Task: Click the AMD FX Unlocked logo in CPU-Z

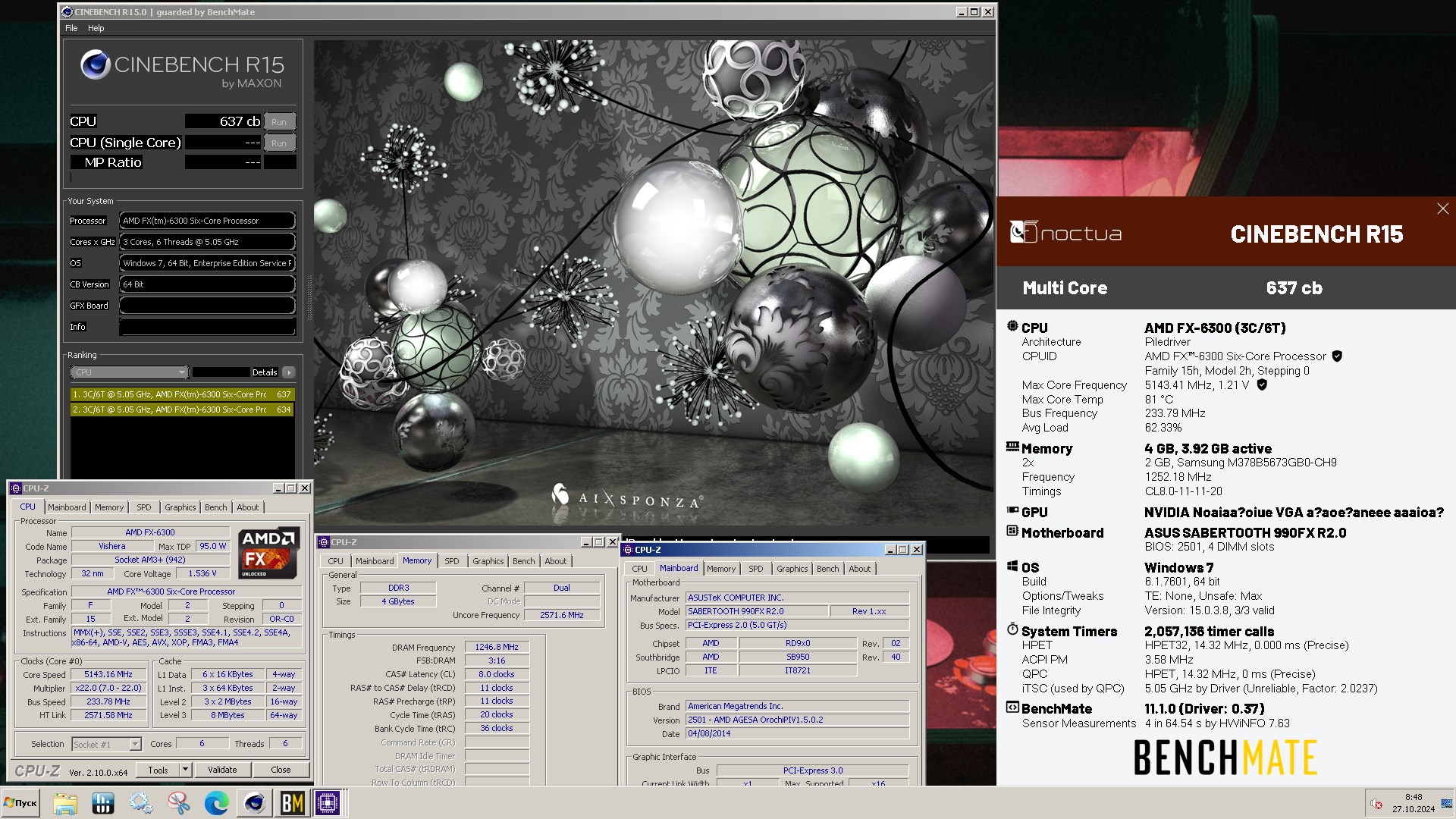Action: click(268, 553)
